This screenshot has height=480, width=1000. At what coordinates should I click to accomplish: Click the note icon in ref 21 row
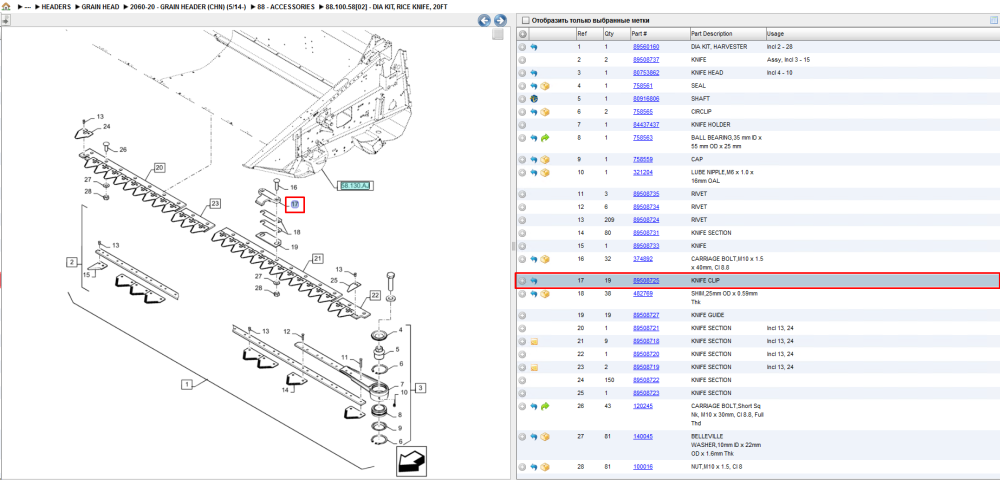click(x=534, y=341)
